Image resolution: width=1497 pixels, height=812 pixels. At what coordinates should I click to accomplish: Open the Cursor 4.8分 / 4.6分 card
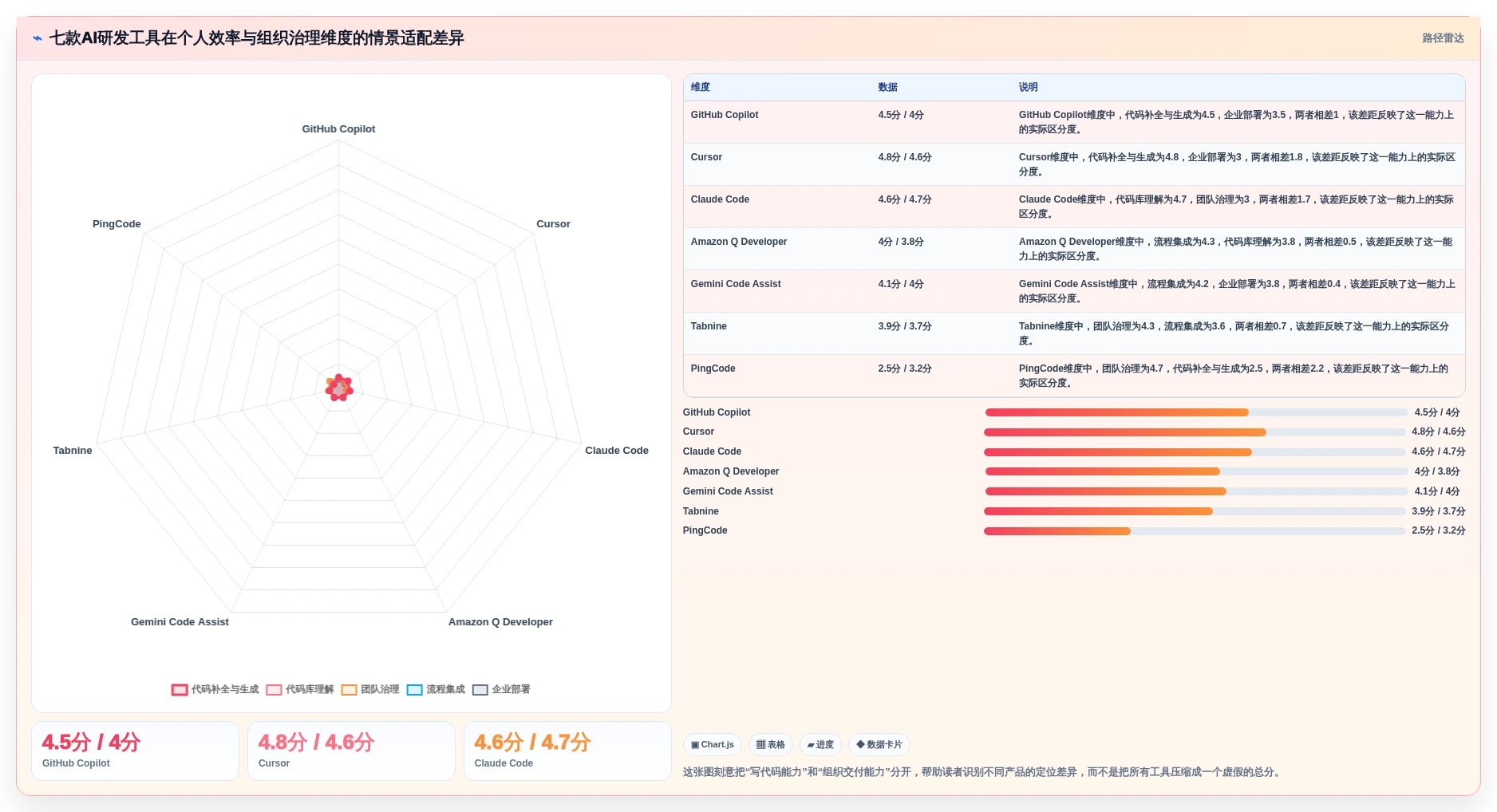click(x=351, y=751)
